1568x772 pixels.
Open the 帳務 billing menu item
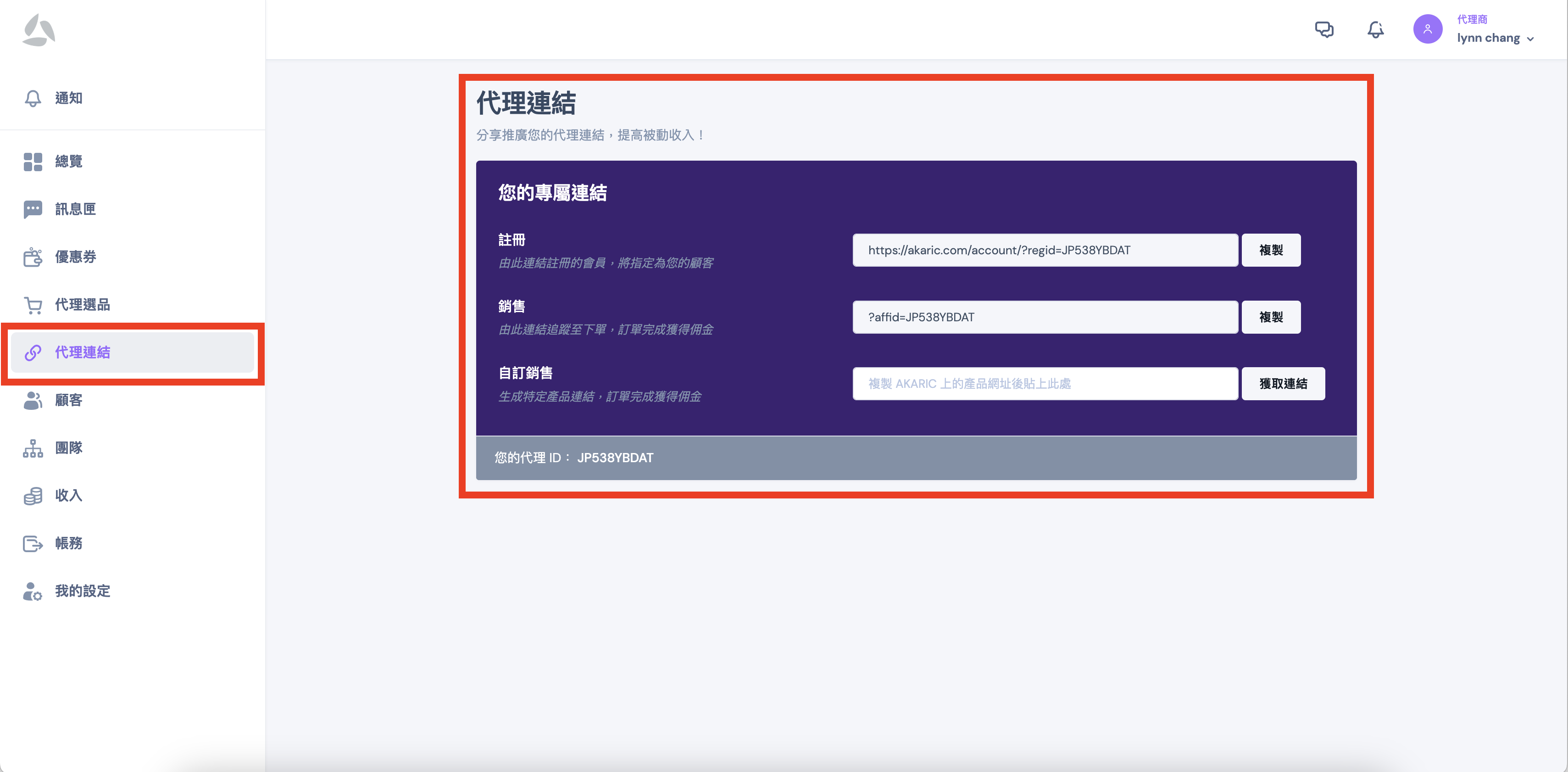68,543
